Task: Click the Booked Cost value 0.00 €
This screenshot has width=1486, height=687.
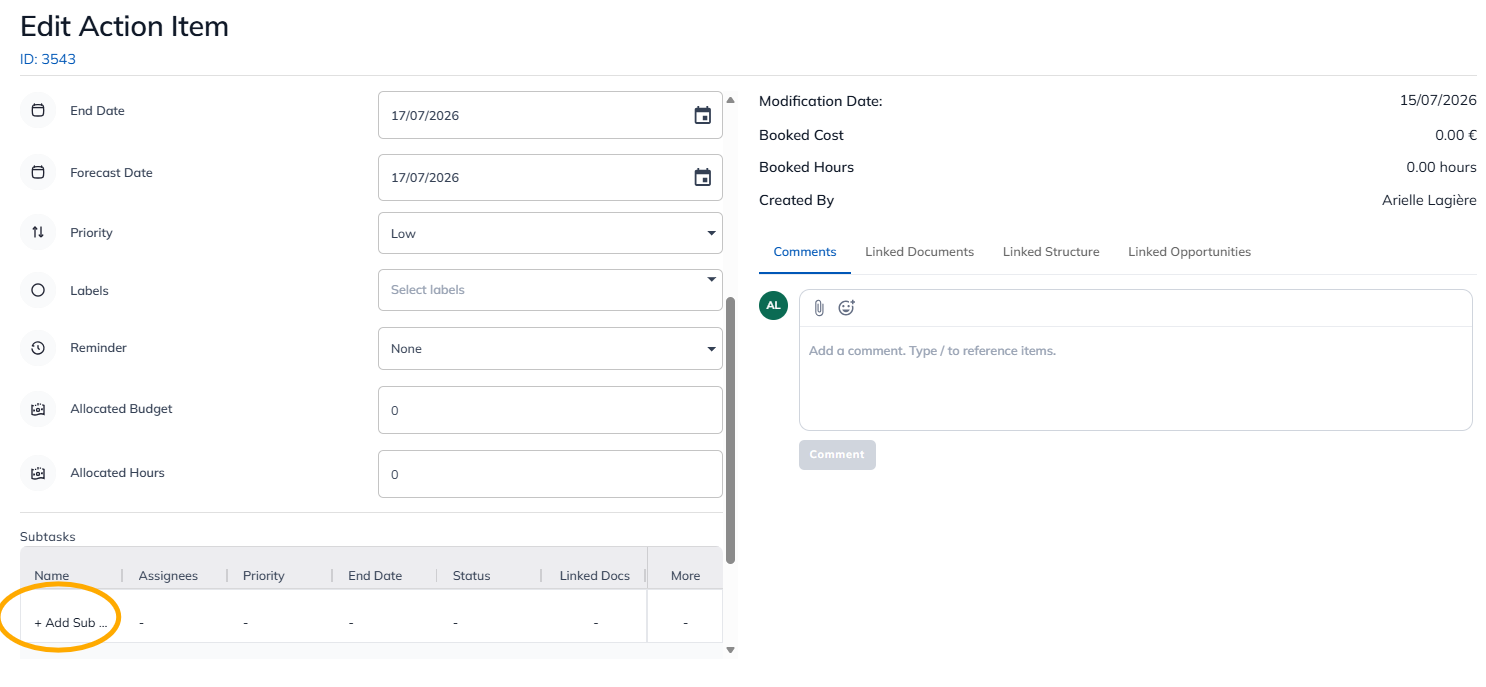Action: (x=1456, y=135)
